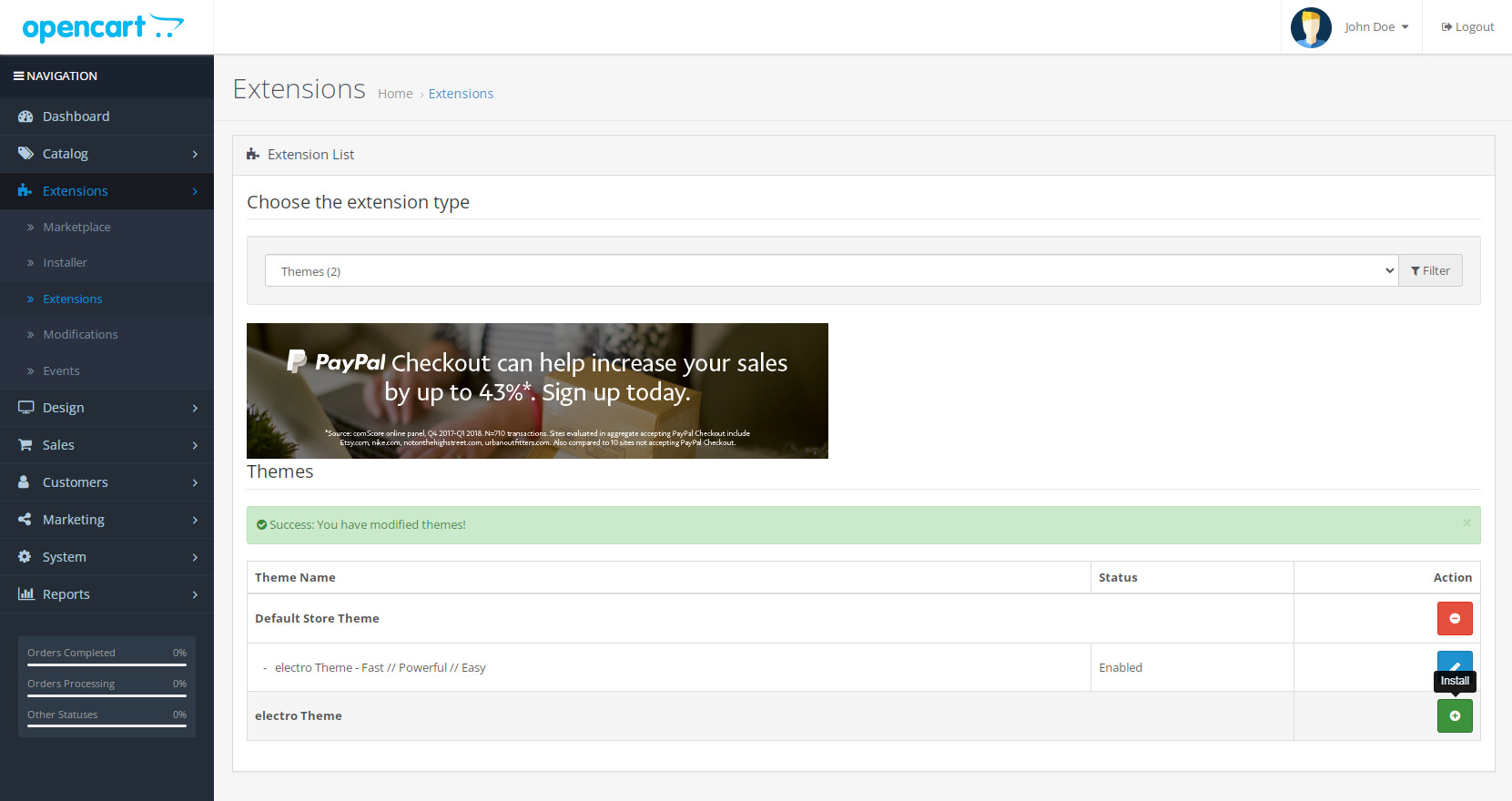
Task: Select the Extensions submenu item
Action: [x=107, y=299]
